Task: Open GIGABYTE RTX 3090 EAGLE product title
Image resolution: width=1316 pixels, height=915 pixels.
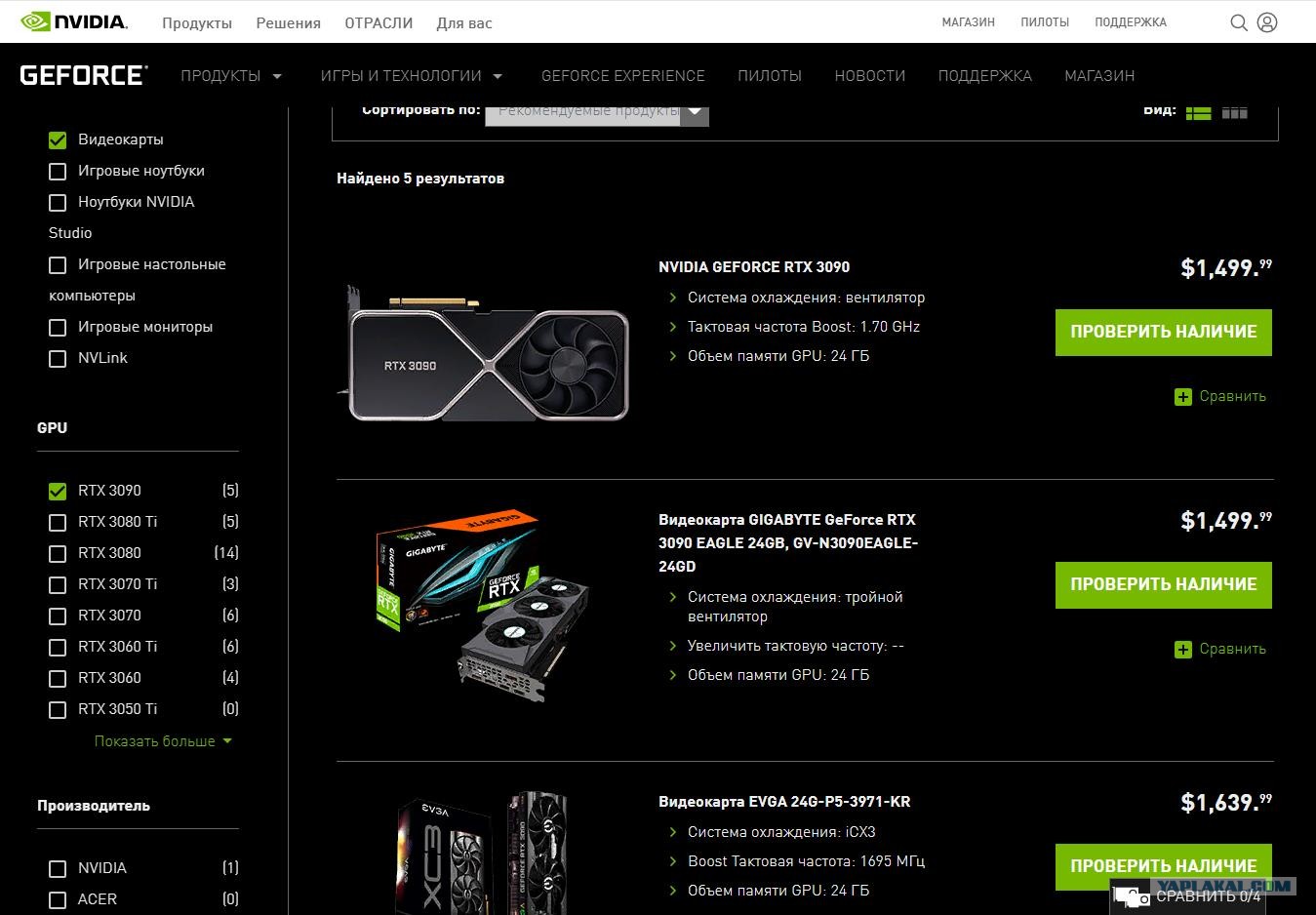Action: click(x=788, y=543)
